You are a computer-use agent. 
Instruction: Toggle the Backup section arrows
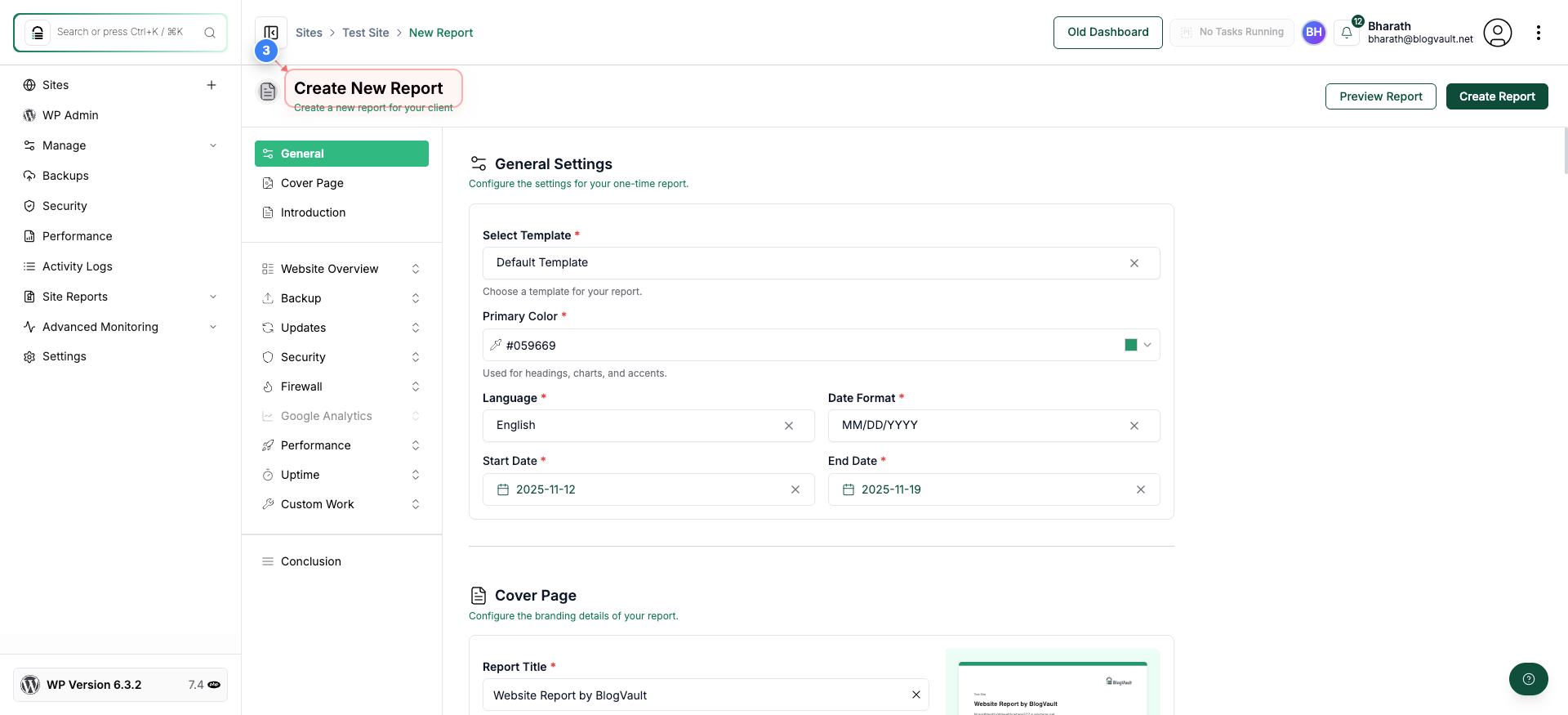tap(416, 298)
